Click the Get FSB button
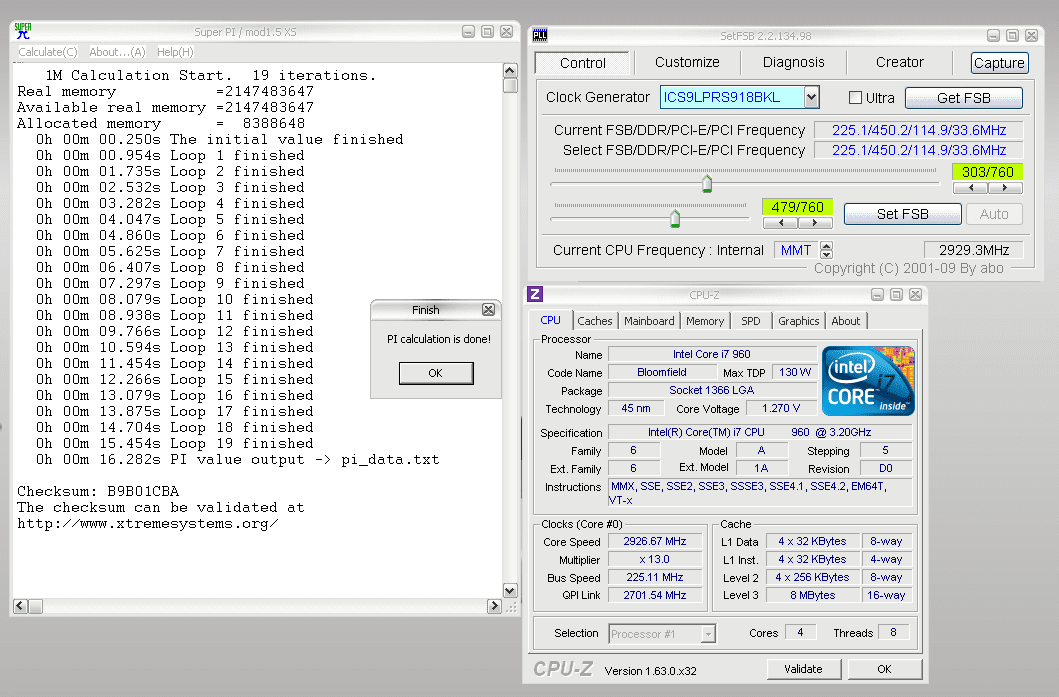Viewport: 1059px width, 697px height. coord(964,98)
